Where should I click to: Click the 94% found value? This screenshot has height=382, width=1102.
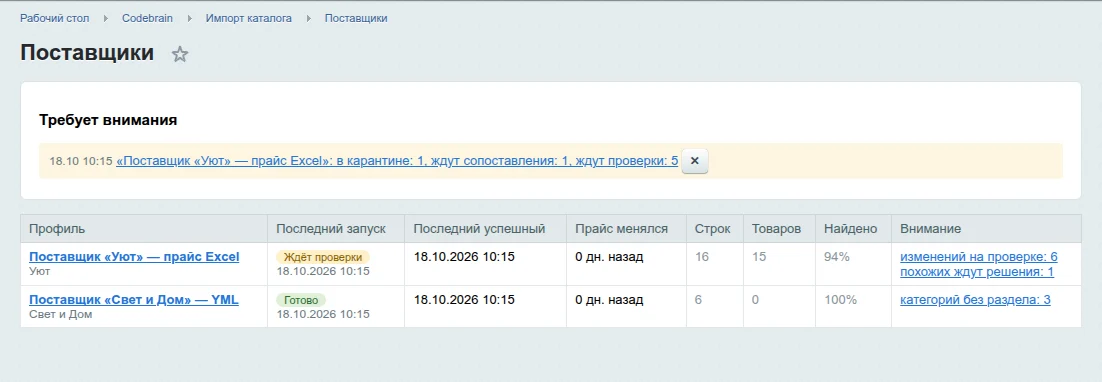click(x=836, y=257)
